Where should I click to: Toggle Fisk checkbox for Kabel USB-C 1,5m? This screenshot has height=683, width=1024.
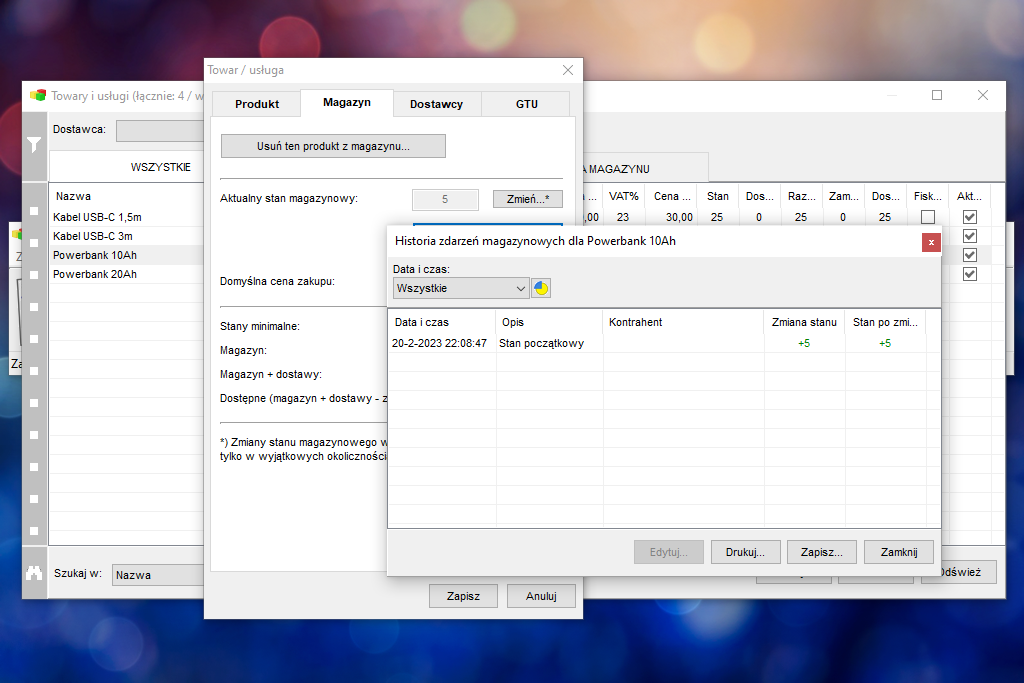[x=927, y=217]
